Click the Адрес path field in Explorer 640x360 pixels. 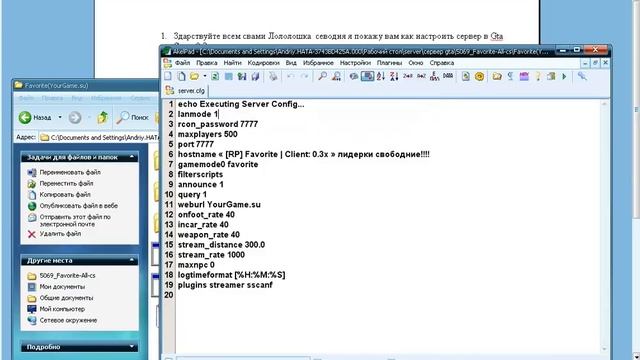coord(99,138)
